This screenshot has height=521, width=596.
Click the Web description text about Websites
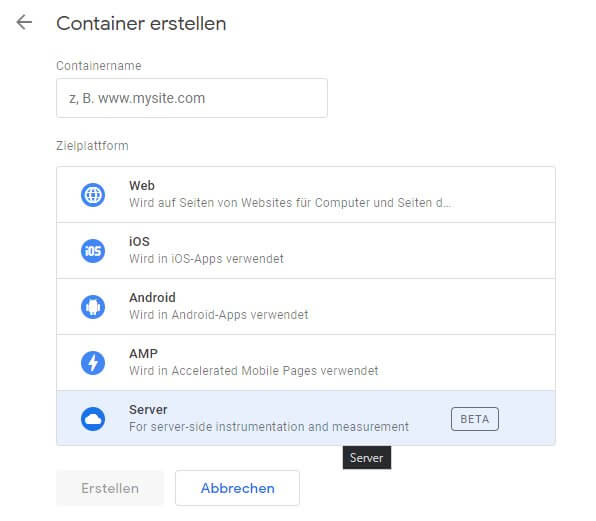click(x=290, y=203)
